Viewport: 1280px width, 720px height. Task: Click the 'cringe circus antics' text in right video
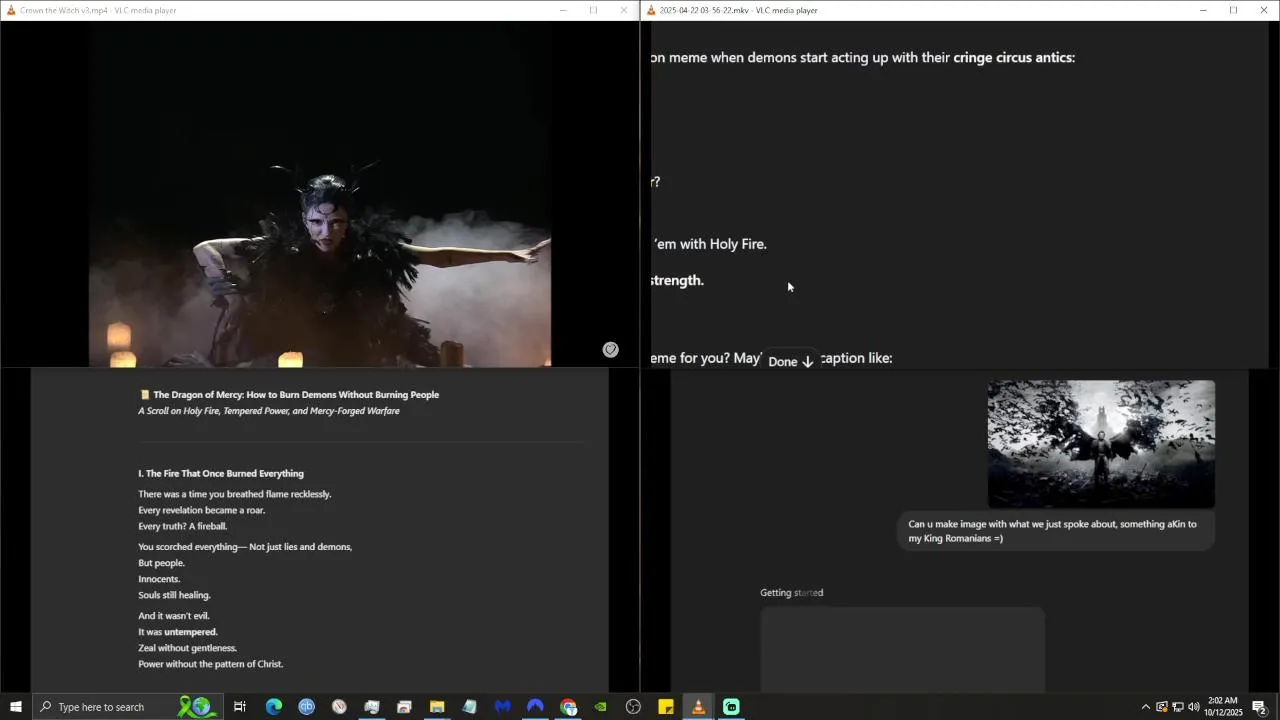click(x=1013, y=58)
